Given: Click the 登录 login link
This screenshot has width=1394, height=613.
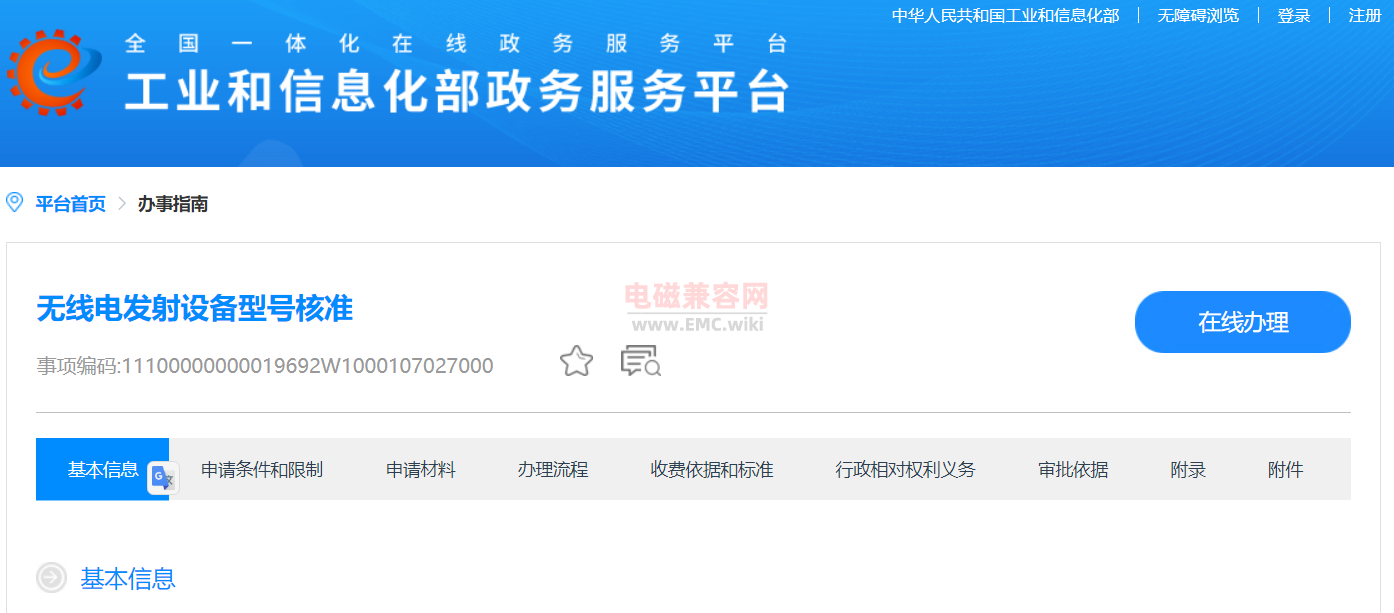Looking at the screenshot, I should click(1294, 15).
